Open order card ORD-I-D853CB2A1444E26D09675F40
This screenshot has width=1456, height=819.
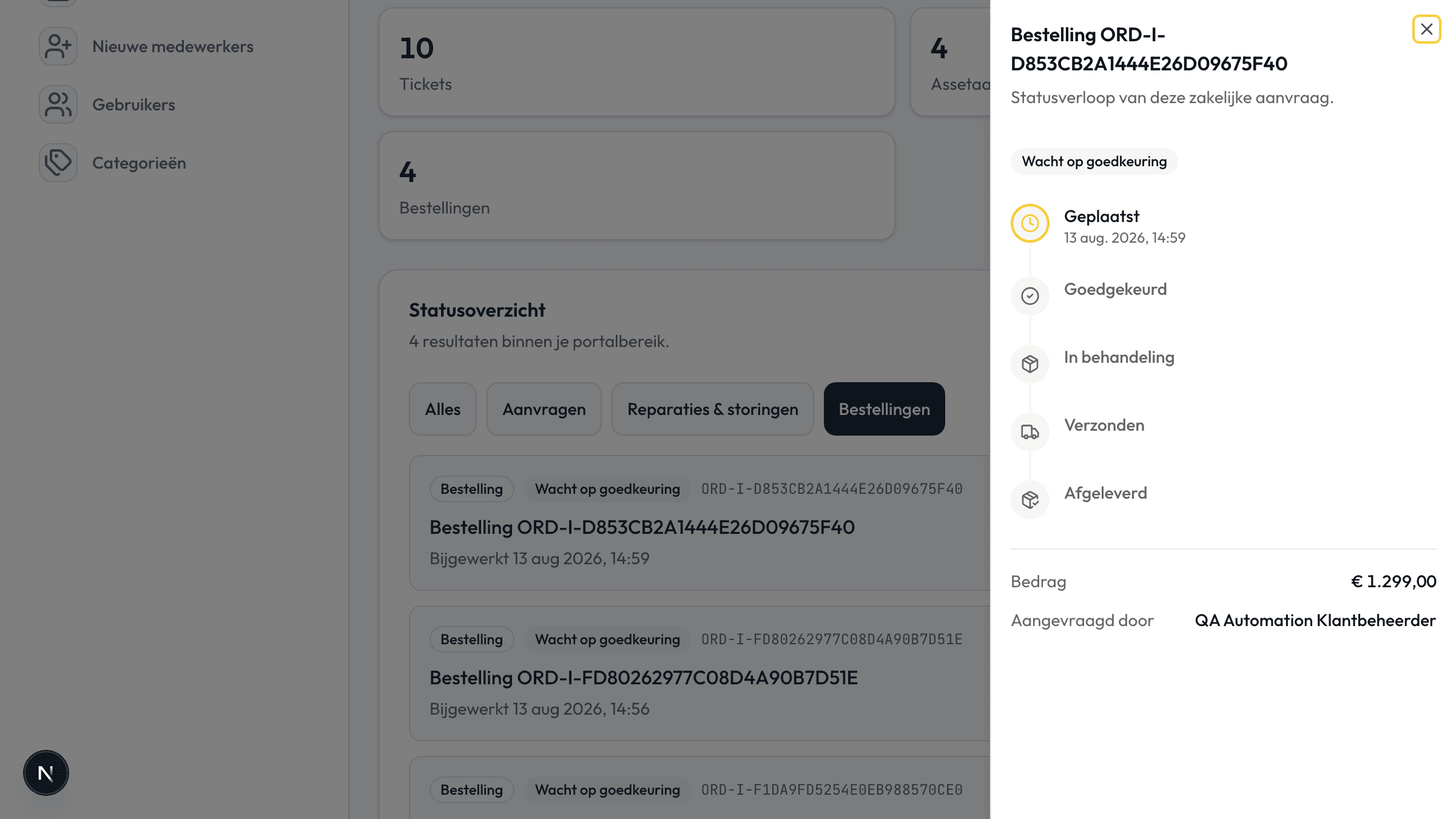pyautogui.click(x=700, y=523)
